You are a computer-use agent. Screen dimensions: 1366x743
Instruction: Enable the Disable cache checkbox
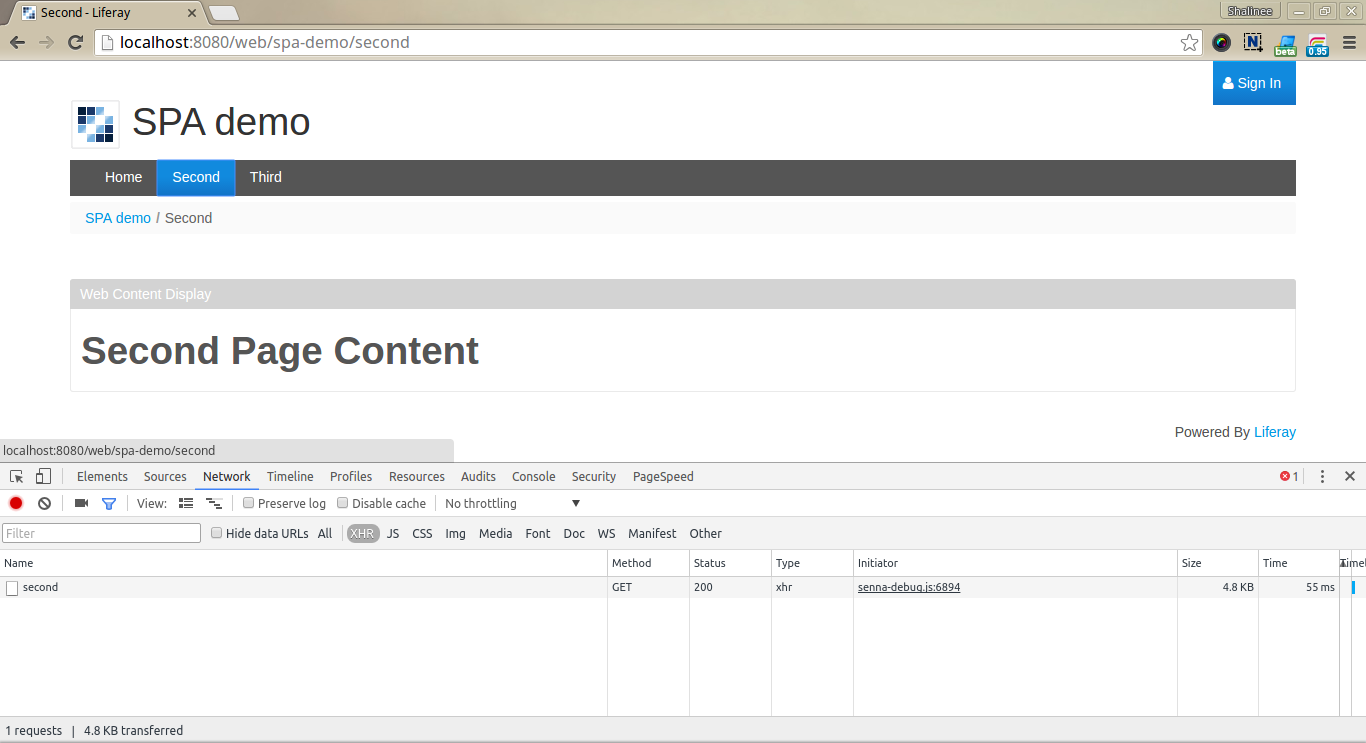[343, 503]
